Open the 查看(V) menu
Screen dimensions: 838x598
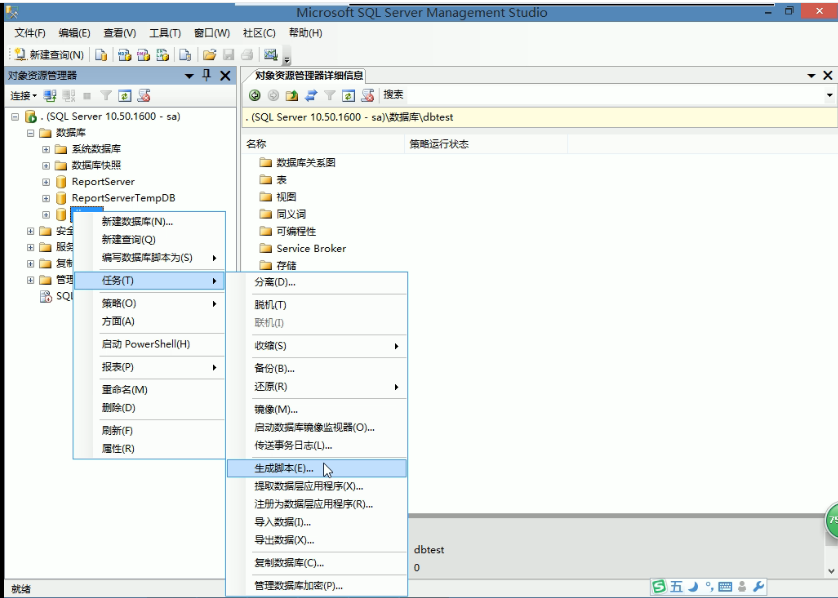point(120,33)
